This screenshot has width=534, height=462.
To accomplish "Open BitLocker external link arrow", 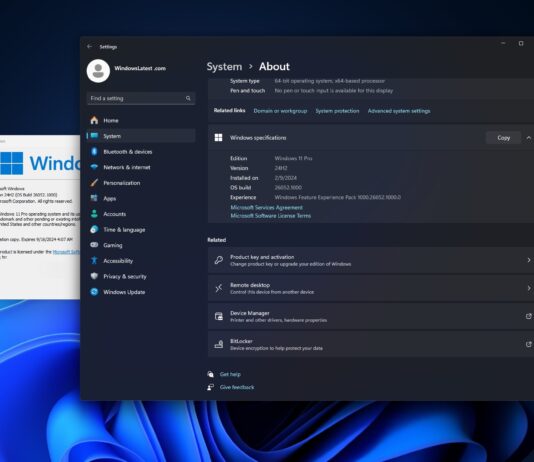I will (x=529, y=344).
